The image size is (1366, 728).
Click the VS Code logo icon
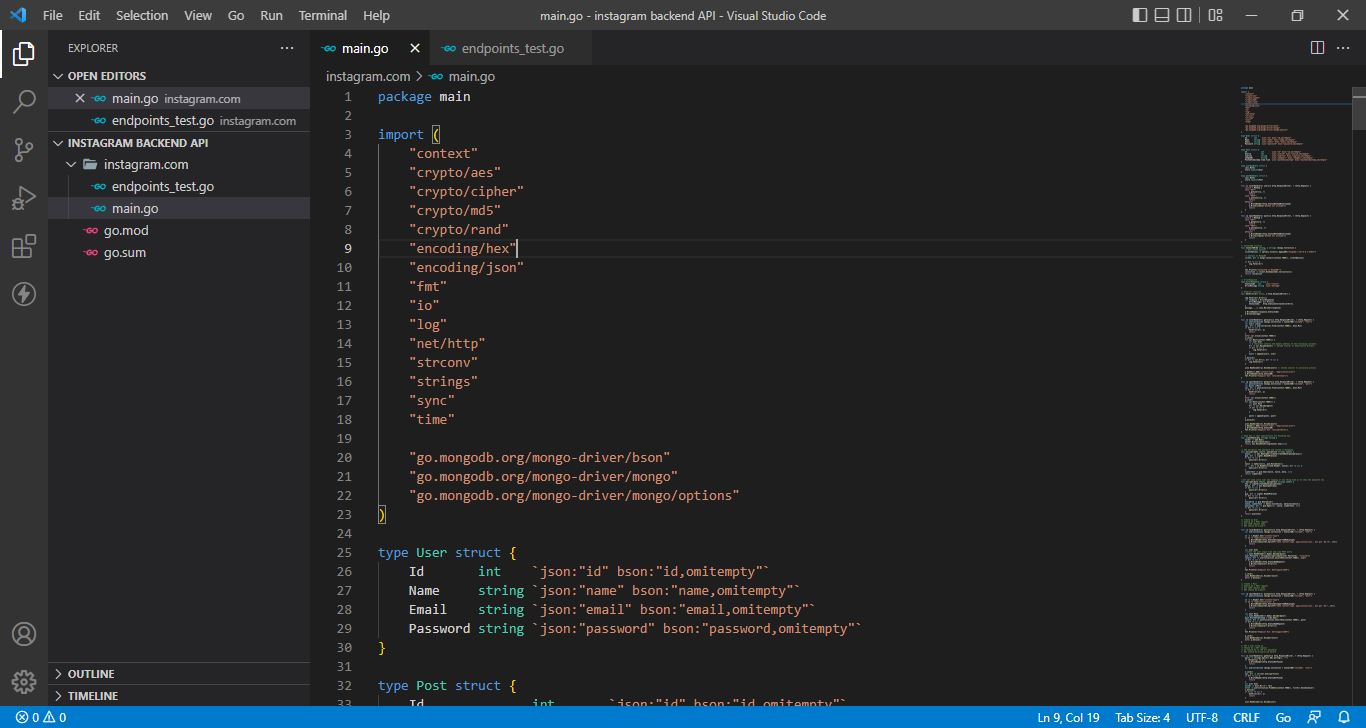click(x=18, y=15)
